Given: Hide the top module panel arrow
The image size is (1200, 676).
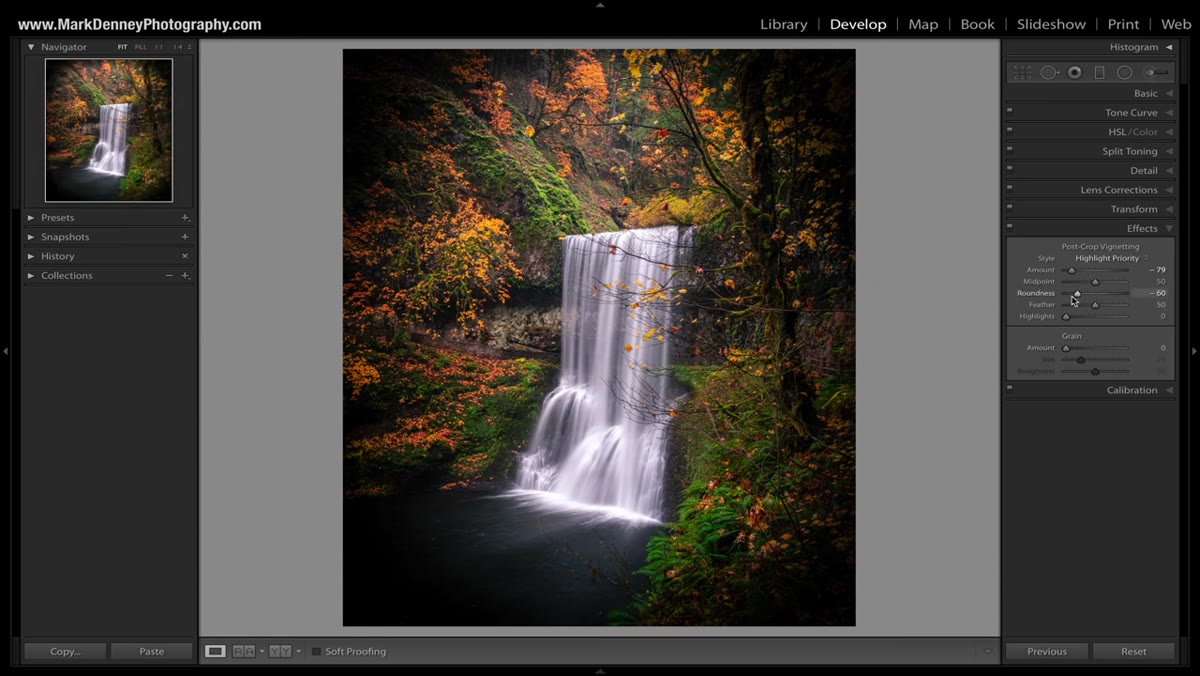Looking at the screenshot, I should [x=600, y=4].
